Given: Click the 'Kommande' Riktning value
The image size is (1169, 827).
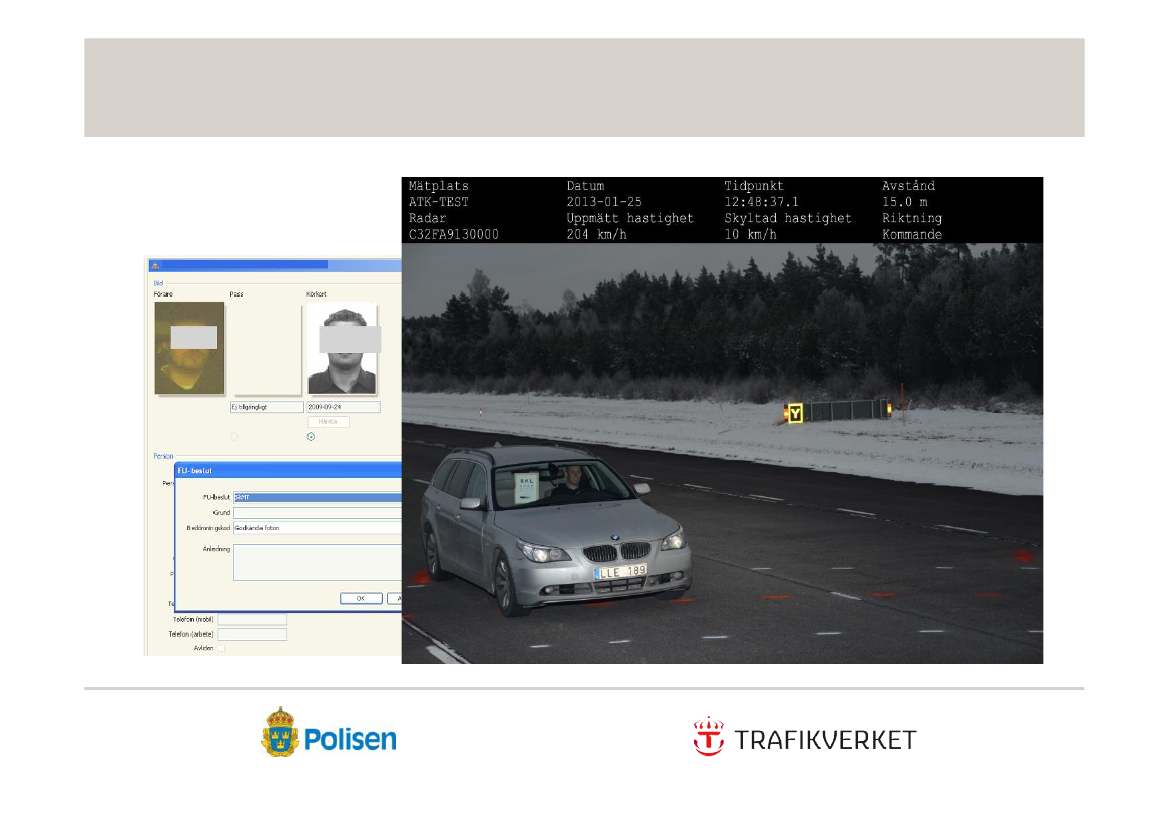Looking at the screenshot, I should (x=912, y=235).
